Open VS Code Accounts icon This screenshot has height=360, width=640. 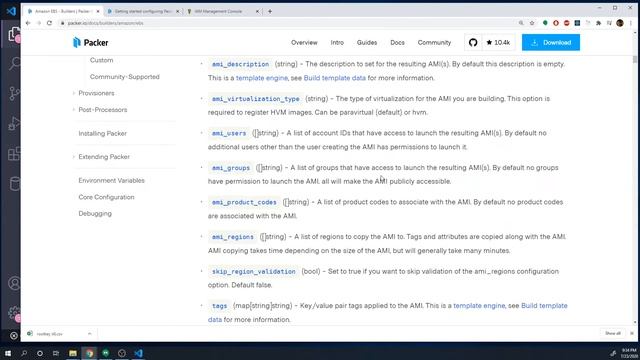point(14,283)
